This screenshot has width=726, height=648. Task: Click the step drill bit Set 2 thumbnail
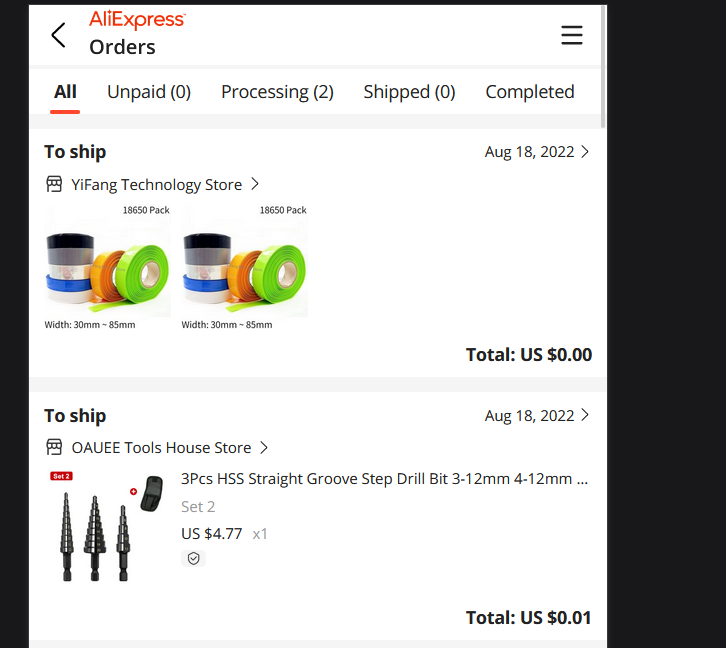click(107, 526)
